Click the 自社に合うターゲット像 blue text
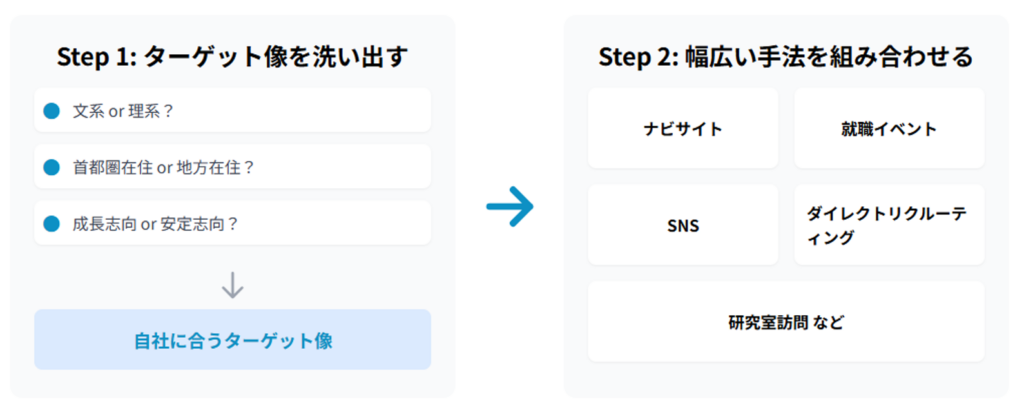The height and width of the screenshot is (408, 1024). click(x=233, y=340)
